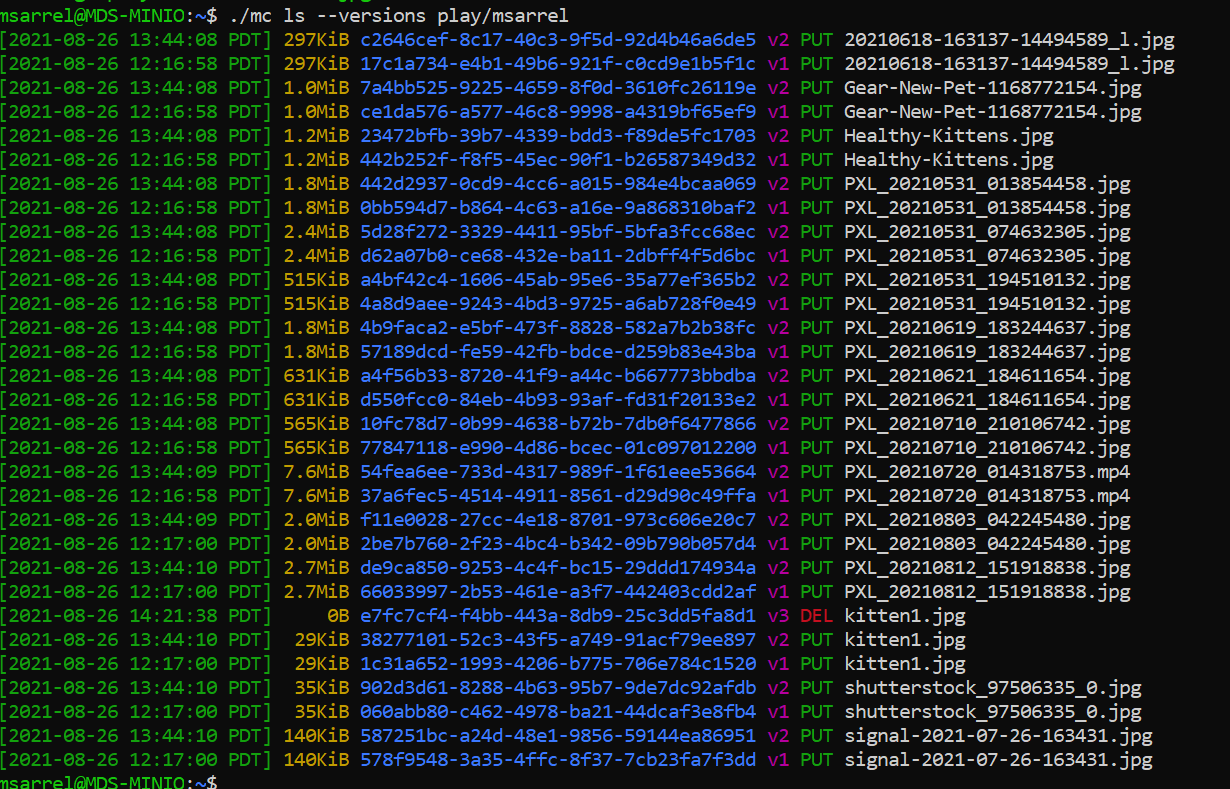Viewport: 1230px width, 789px height.
Task: Click the typed command './mc ls --versions play/msarrel'
Action: (x=398, y=15)
